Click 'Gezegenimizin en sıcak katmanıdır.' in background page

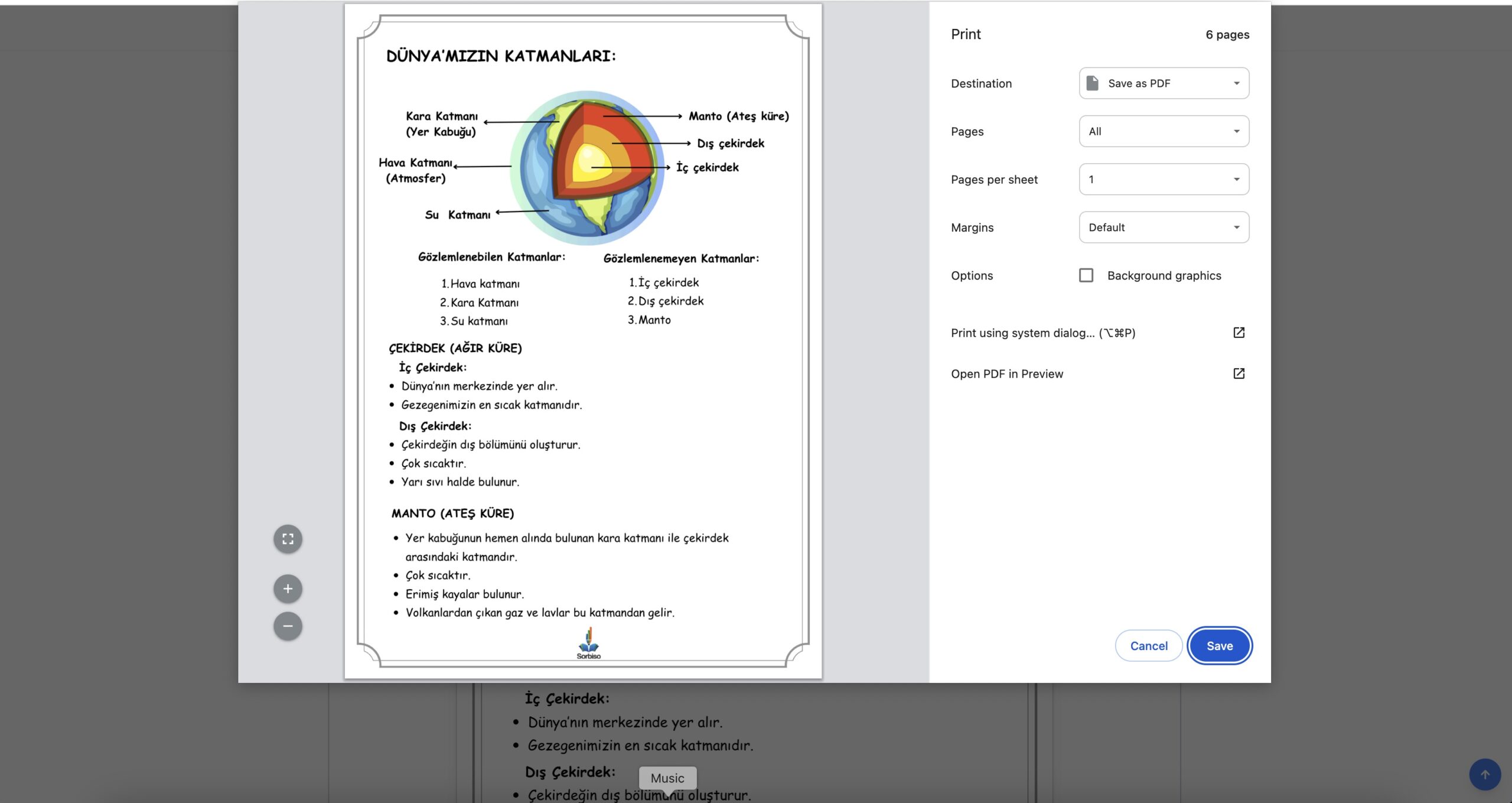point(641,746)
